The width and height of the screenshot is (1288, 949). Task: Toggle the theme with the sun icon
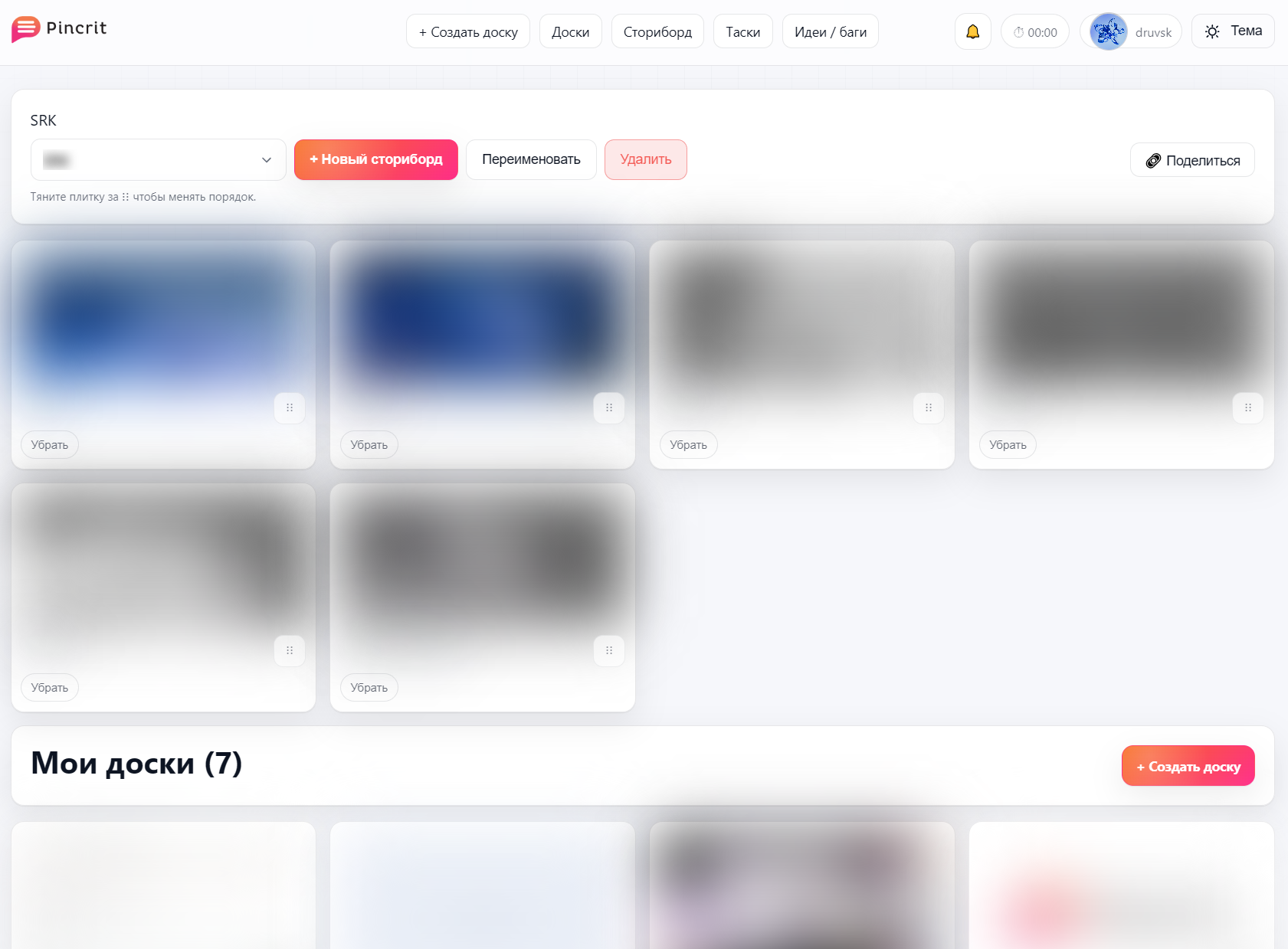pyautogui.click(x=1212, y=31)
